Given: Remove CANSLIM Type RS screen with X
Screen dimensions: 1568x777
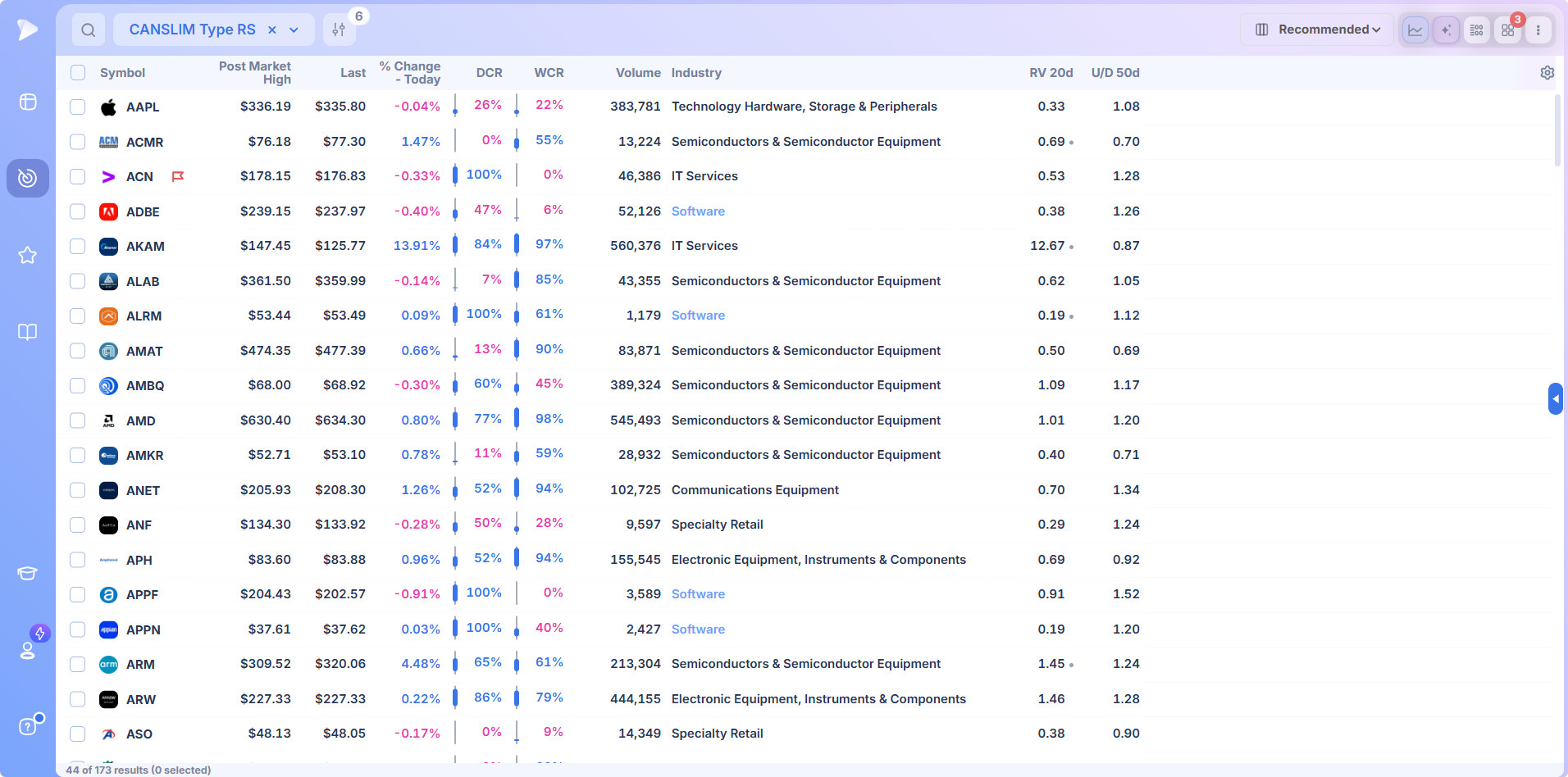Looking at the screenshot, I should point(272,30).
